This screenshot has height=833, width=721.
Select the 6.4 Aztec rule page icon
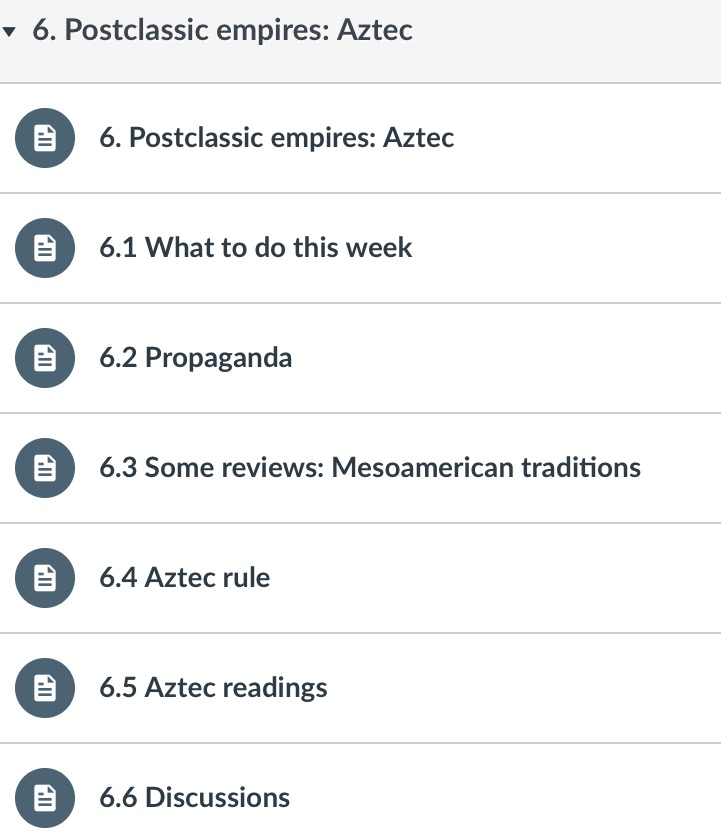point(44,577)
